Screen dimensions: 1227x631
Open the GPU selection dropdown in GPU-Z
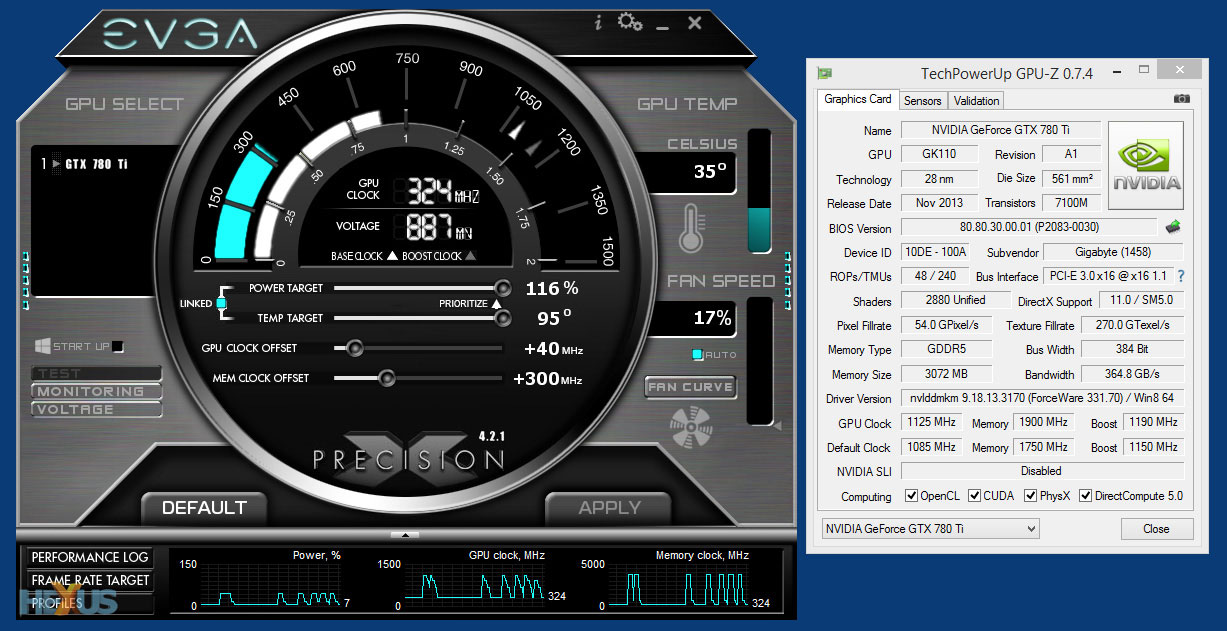pyautogui.click(x=930, y=528)
